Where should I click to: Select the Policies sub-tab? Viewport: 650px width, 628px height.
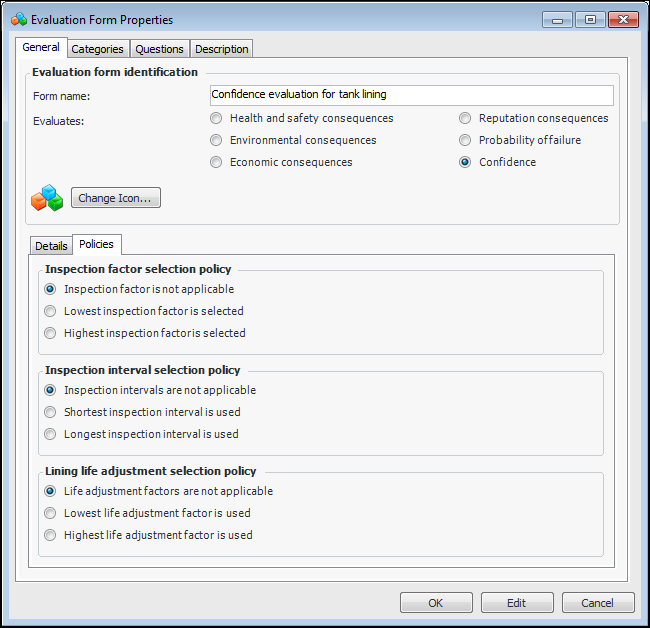(97, 244)
